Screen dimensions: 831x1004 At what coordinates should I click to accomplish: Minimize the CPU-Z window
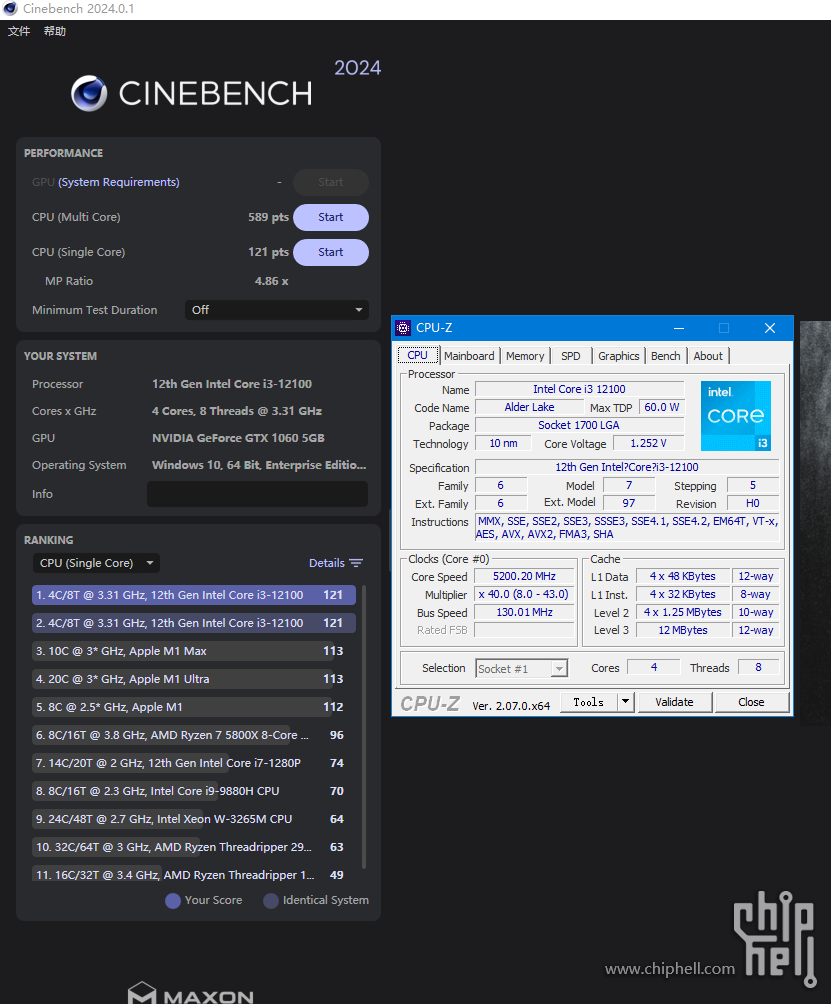[x=679, y=328]
